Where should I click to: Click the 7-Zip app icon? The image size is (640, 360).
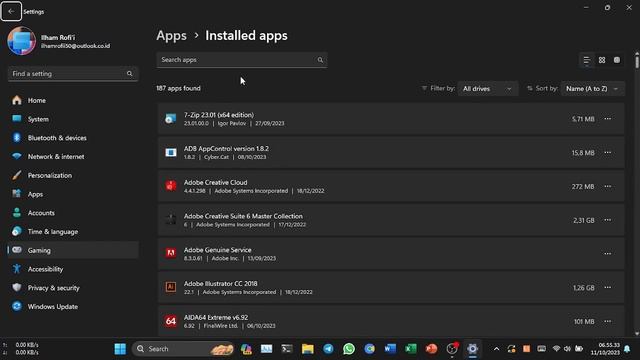pos(171,119)
